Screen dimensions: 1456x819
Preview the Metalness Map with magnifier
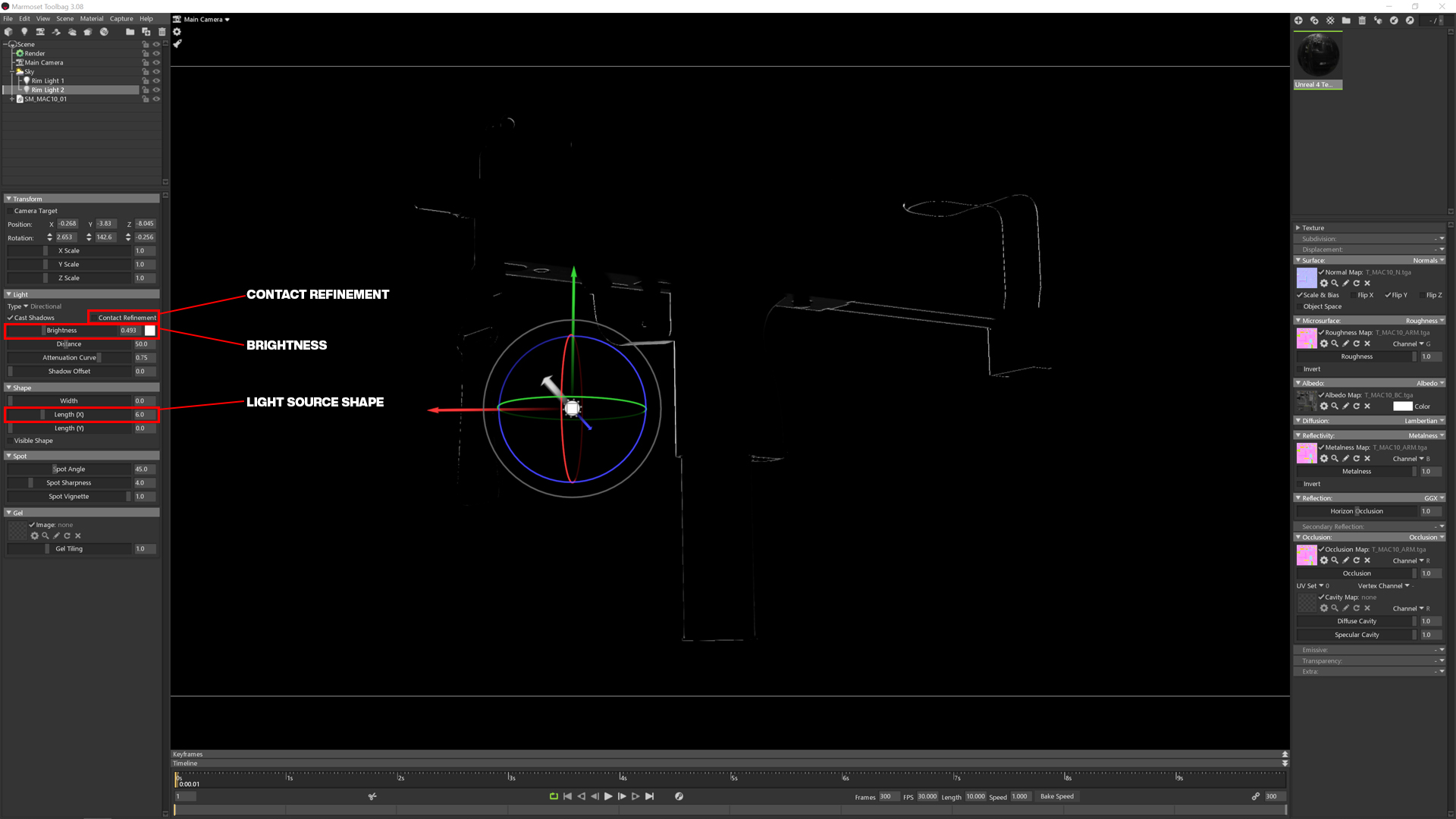point(1335,458)
